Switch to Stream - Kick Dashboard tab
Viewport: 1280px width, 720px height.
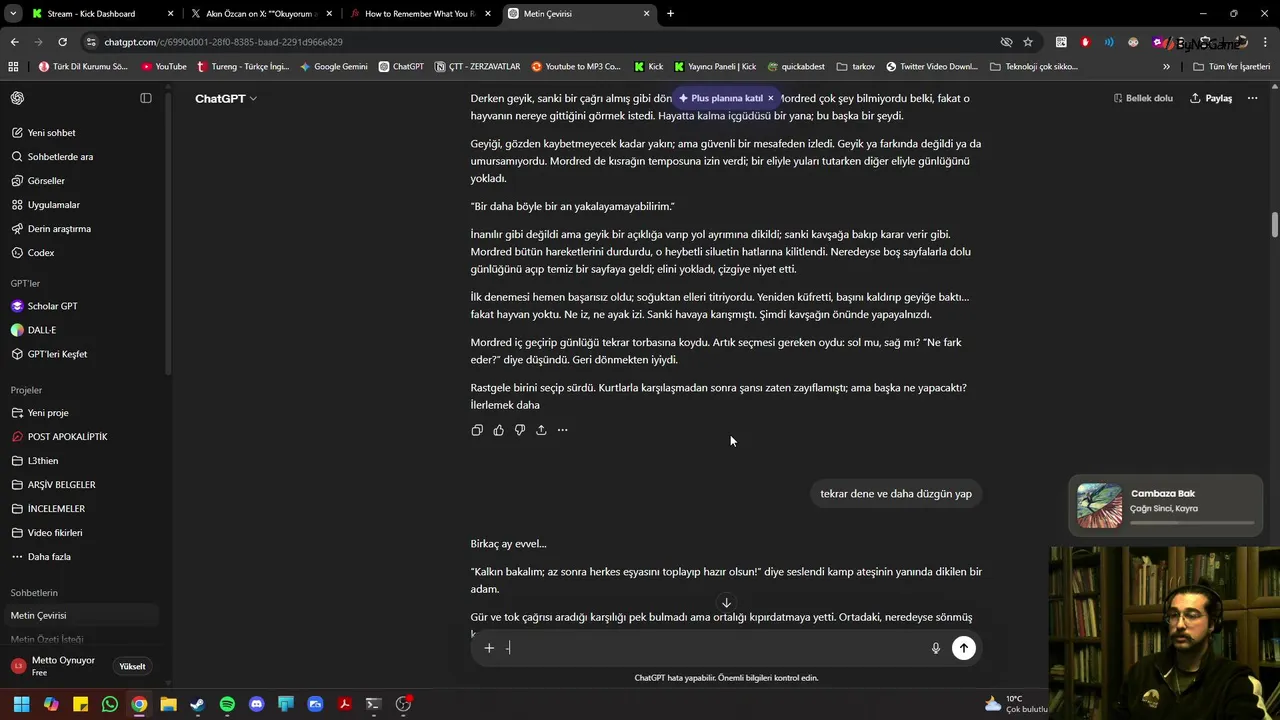pyautogui.click(x=91, y=14)
